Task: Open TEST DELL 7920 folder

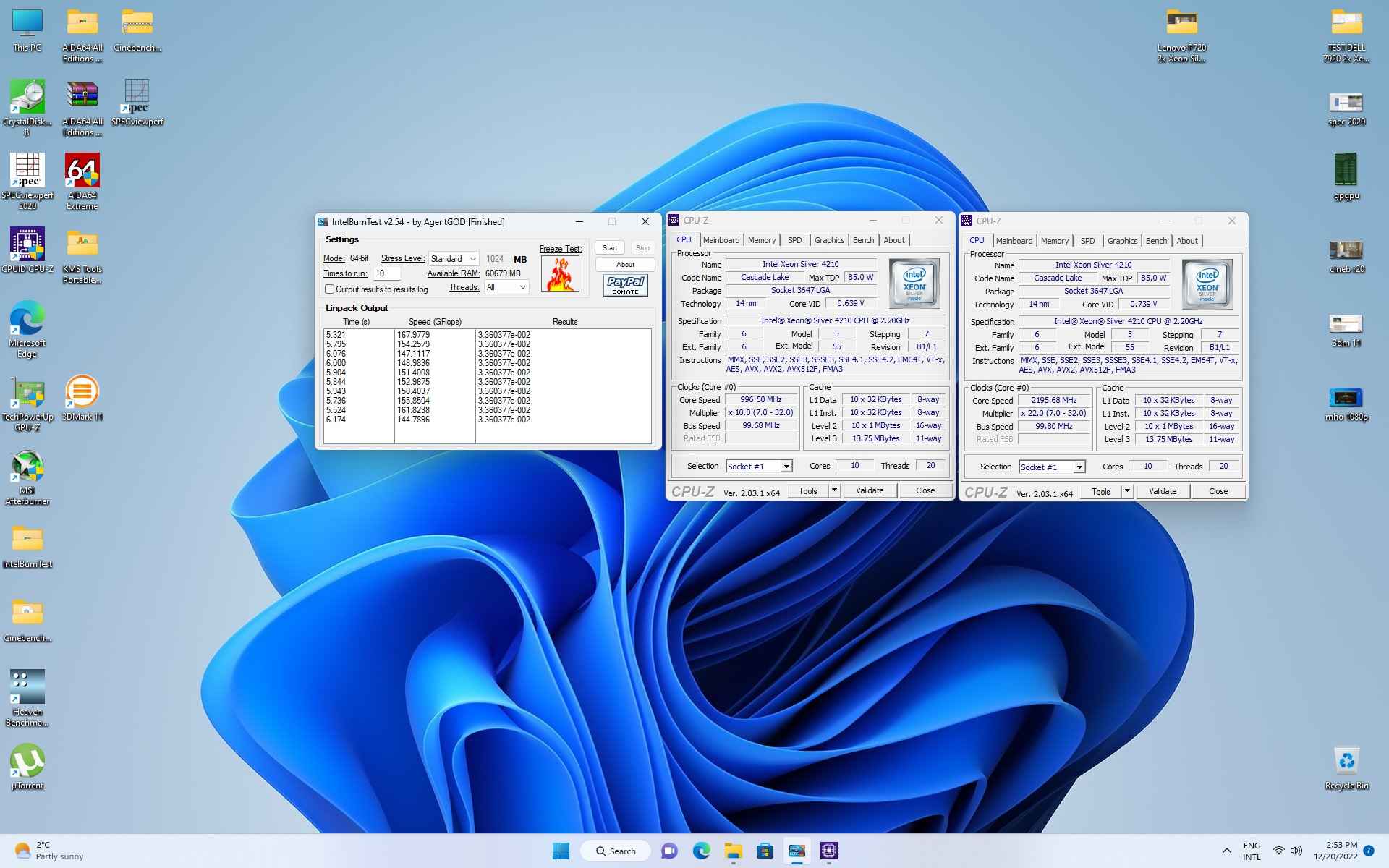Action: pyautogui.click(x=1346, y=35)
